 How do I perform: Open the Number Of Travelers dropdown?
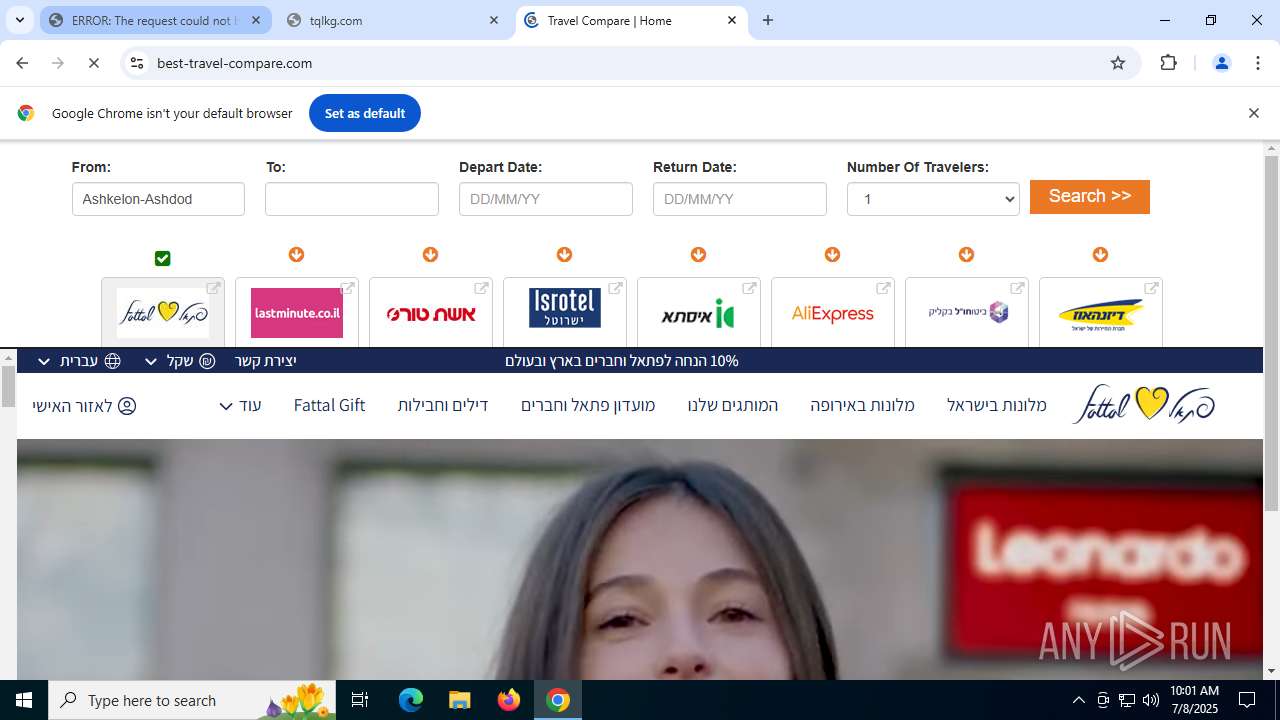tap(933, 199)
